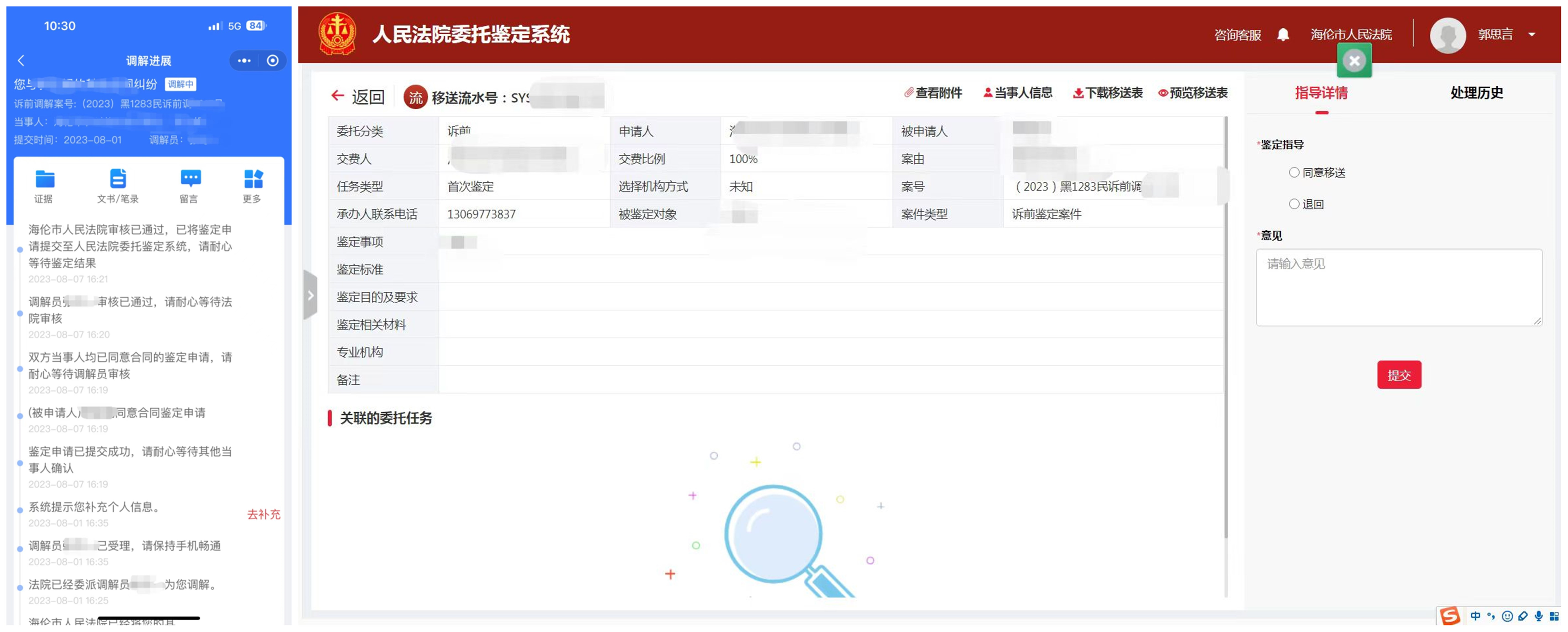The width and height of the screenshot is (1568, 632).
Task: Go back using the mobile back arrow
Action: pos(21,60)
